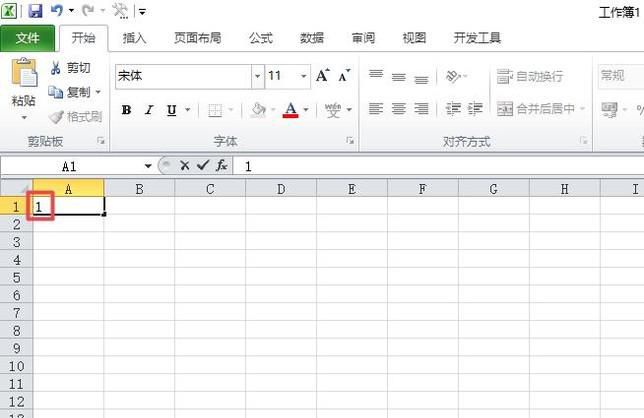Toggle italic formatting
This screenshot has height=418, width=644.
click(x=150, y=110)
